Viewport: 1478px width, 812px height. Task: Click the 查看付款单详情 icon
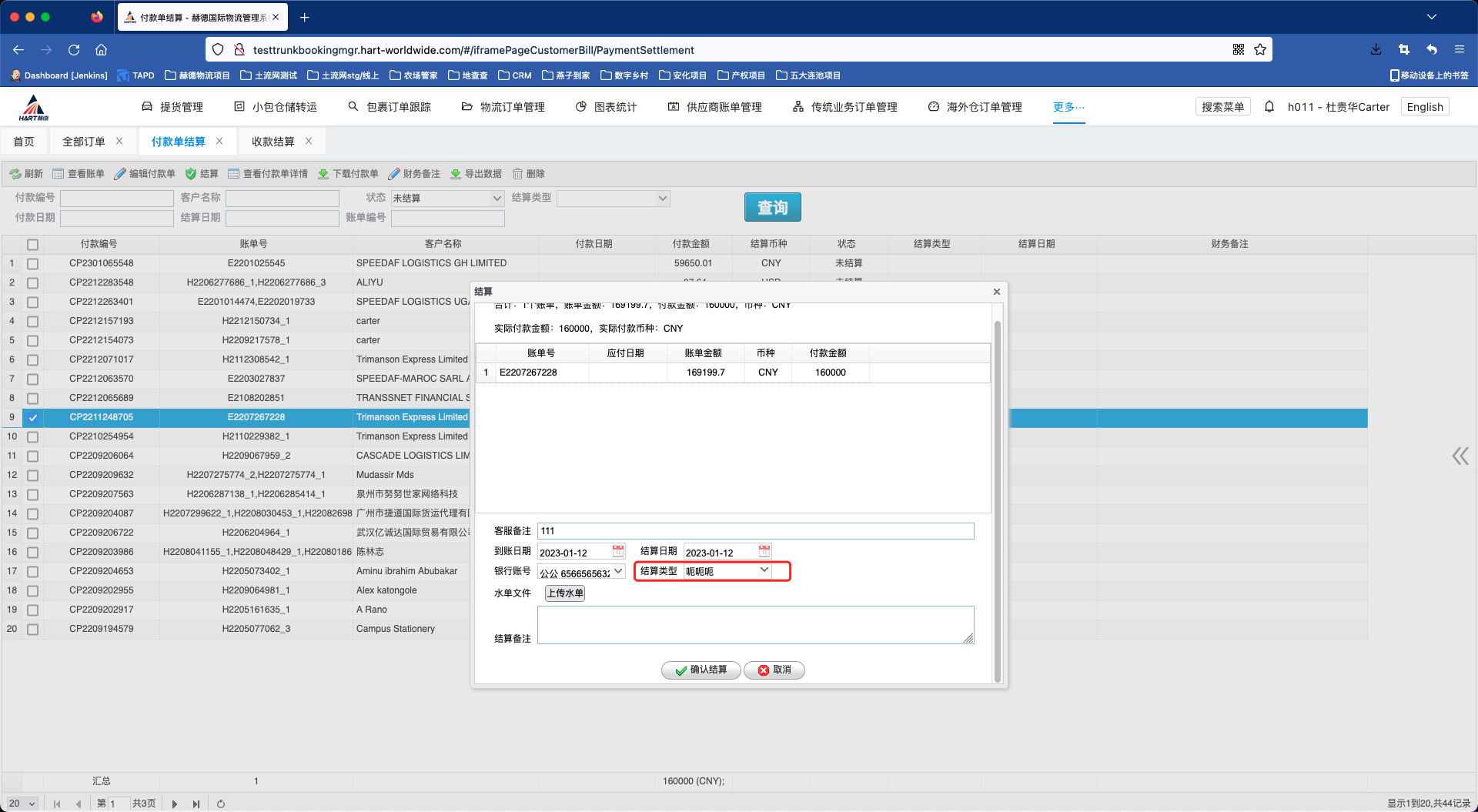click(235, 173)
